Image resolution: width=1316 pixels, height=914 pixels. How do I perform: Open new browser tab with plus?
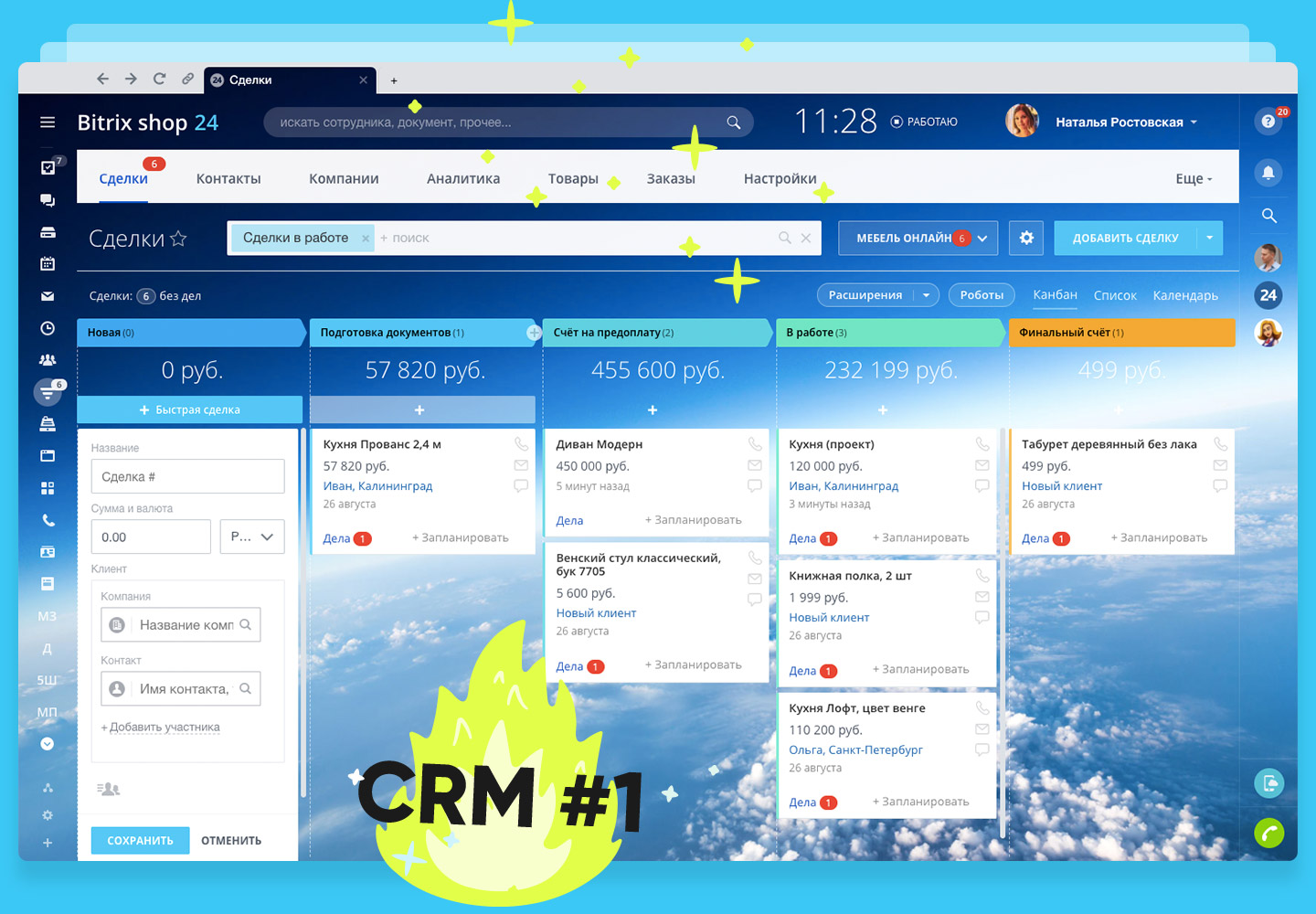pos(394,80)
